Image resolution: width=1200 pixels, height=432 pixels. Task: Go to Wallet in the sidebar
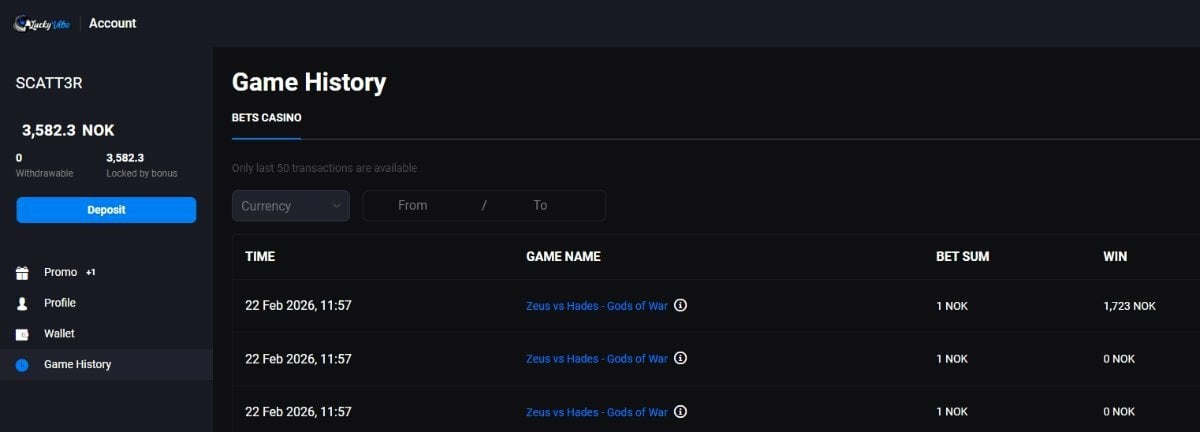[x=59, y=334]
